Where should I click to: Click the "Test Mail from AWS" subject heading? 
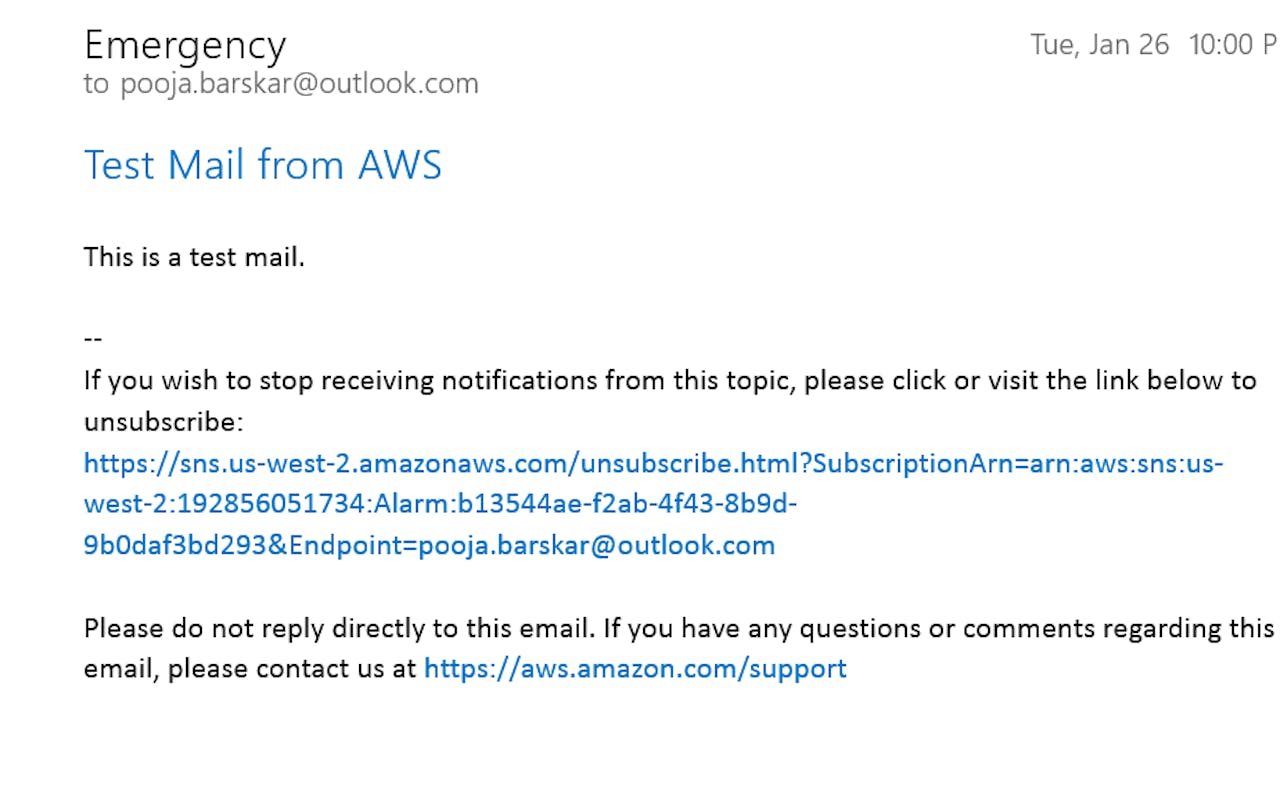click(262, 165)
